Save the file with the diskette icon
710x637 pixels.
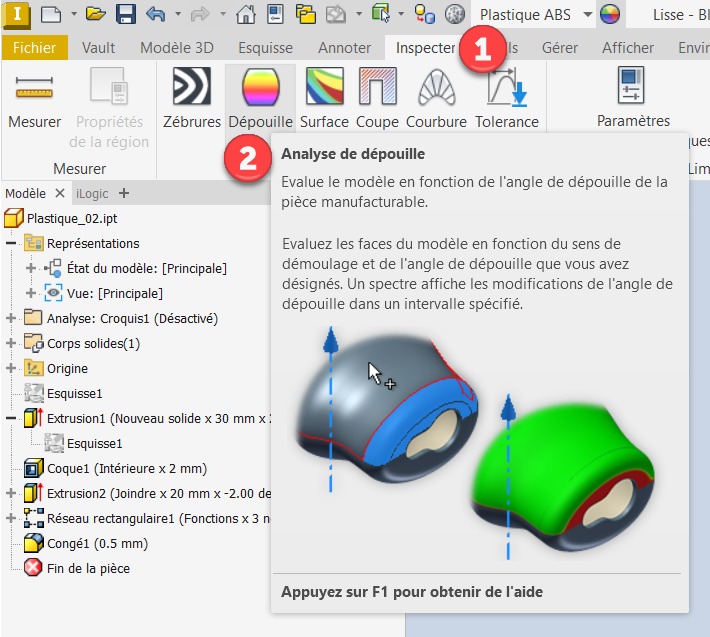click(126, 14)
